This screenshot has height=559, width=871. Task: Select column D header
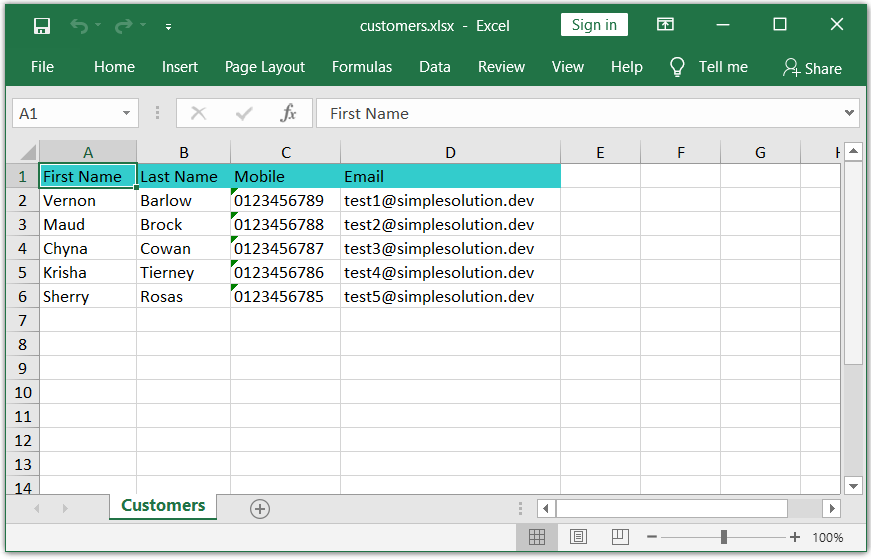pyautogui.click(x=450, y=152)
